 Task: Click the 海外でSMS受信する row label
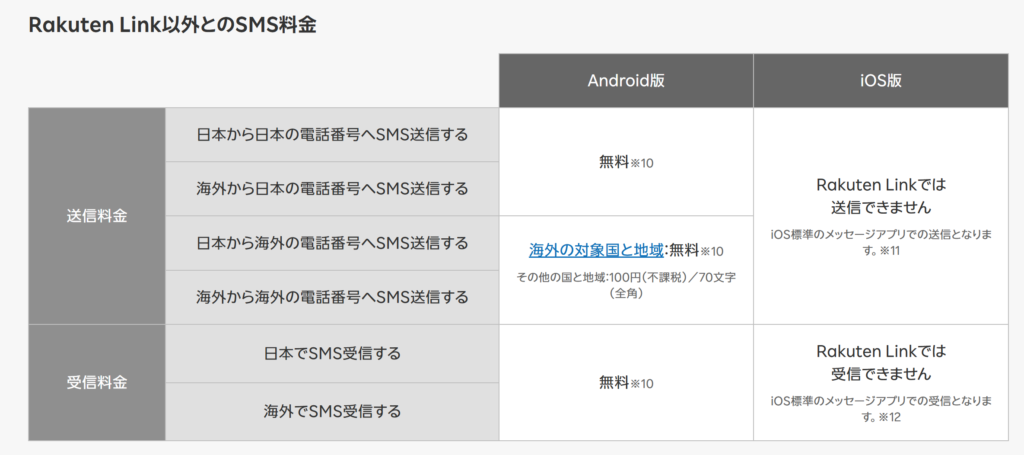tap(332, 411)
